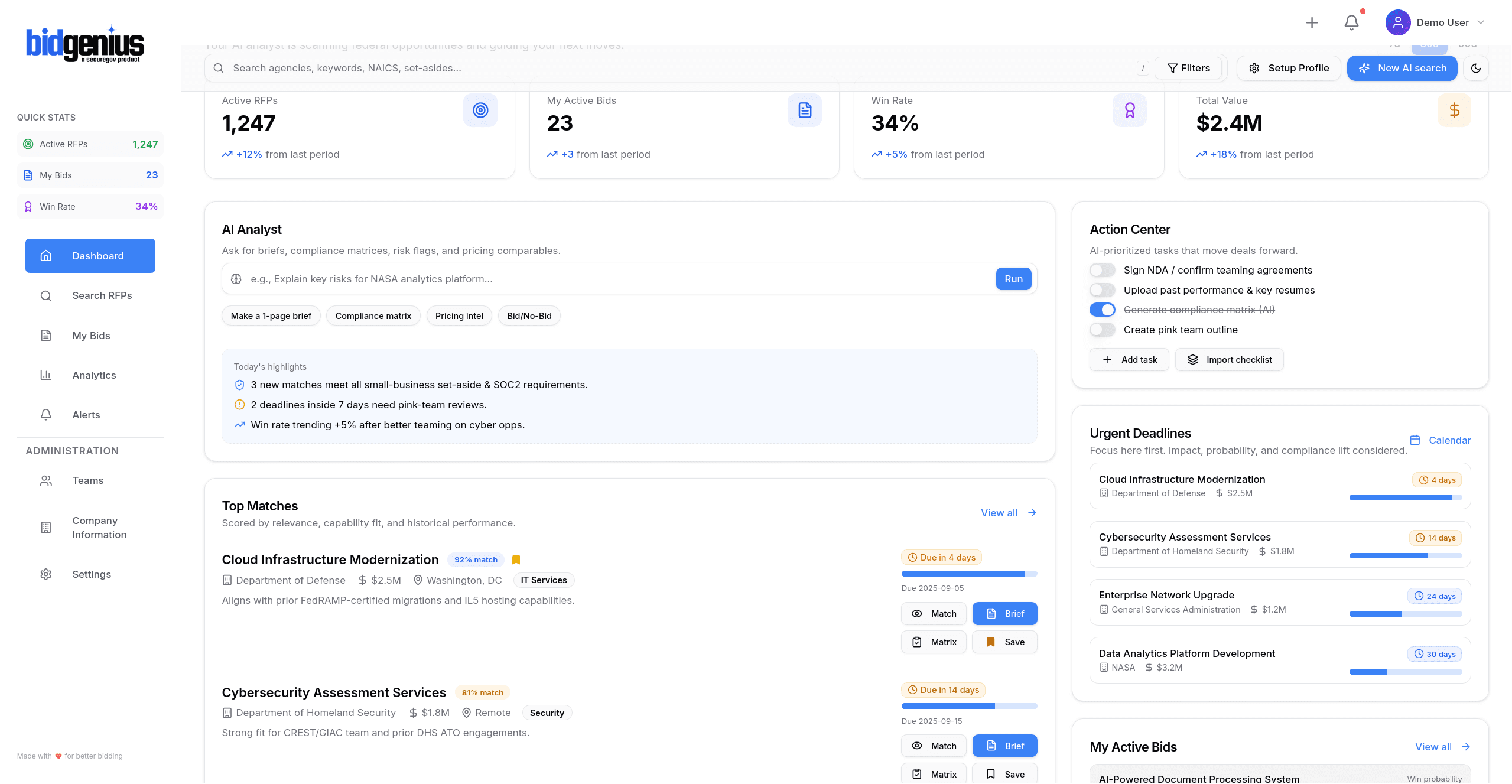The height and width of the screenshot is (784, 1512).
Task: Open the Teams section icon in sidebar
Action: 46,480
